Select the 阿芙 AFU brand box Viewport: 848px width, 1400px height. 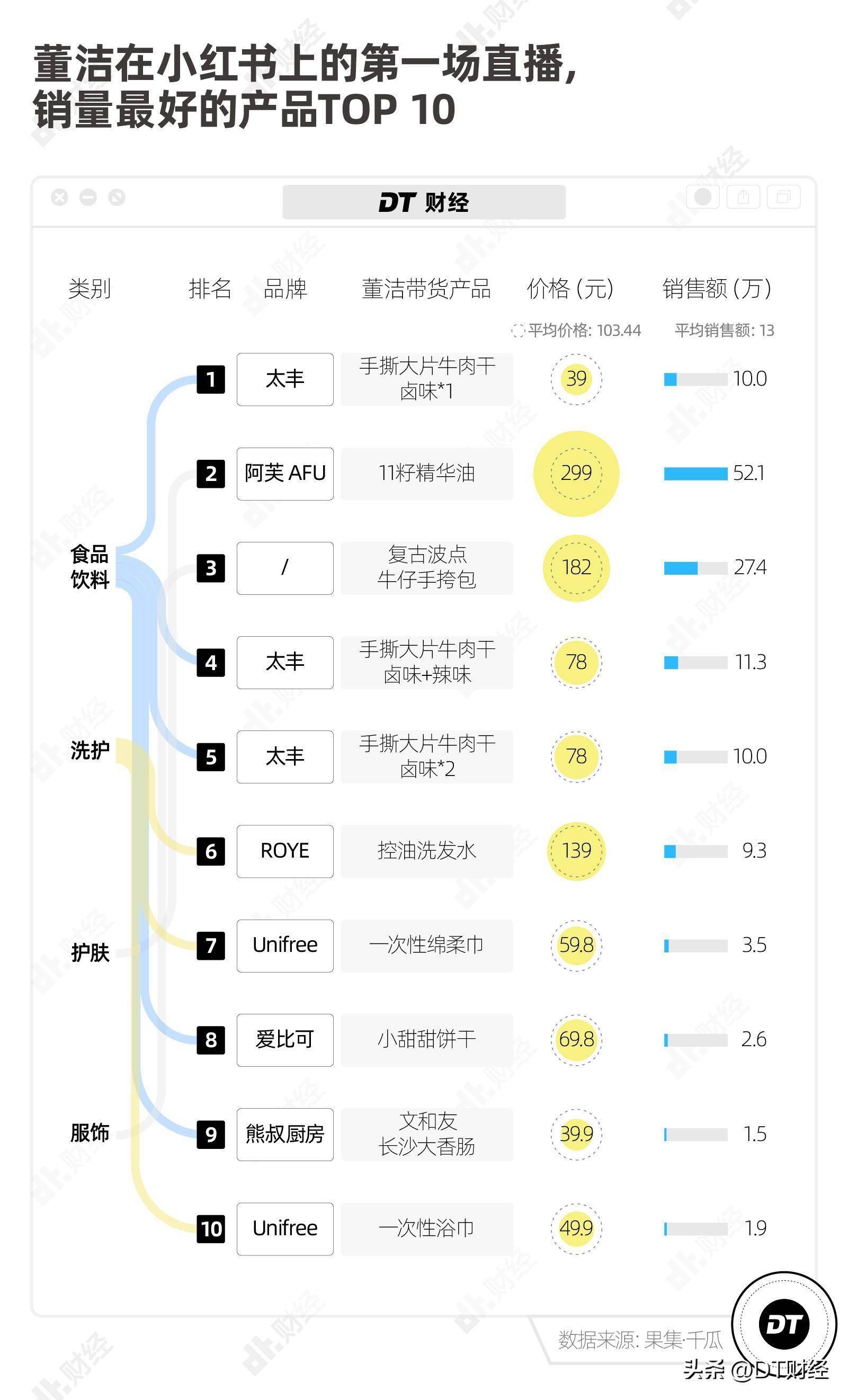284,474
